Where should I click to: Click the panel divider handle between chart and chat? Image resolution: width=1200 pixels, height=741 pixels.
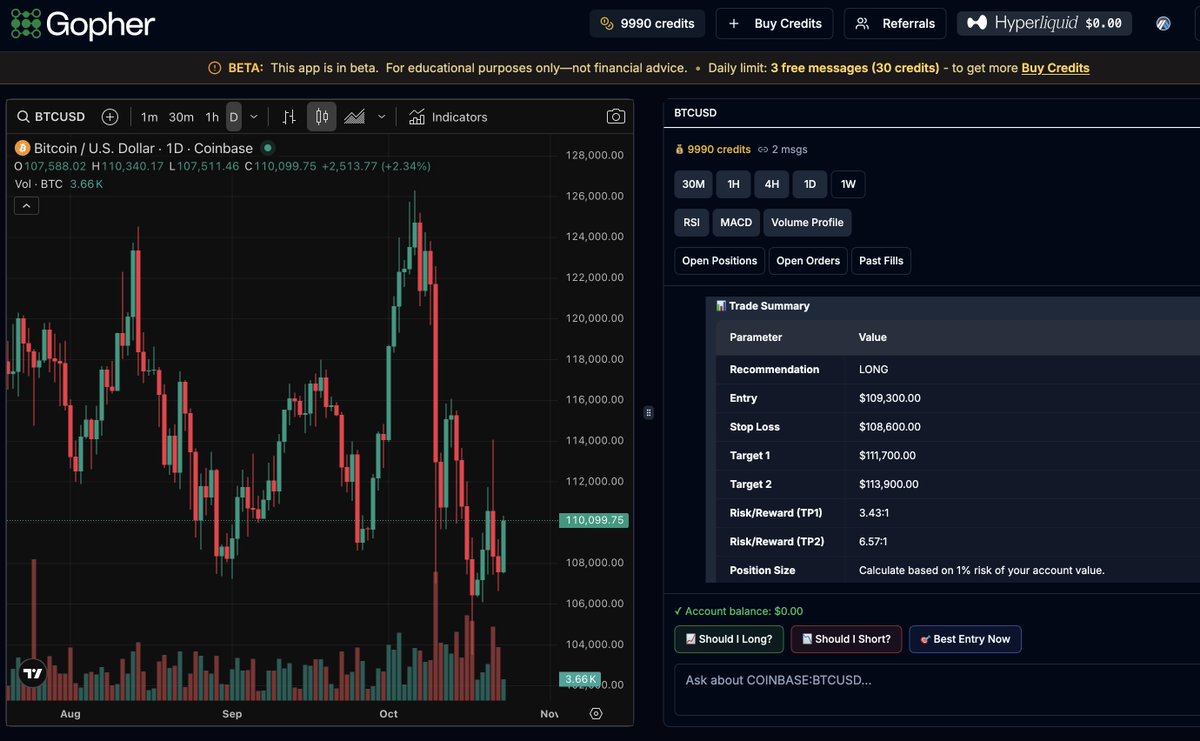[x=648, y=412]
